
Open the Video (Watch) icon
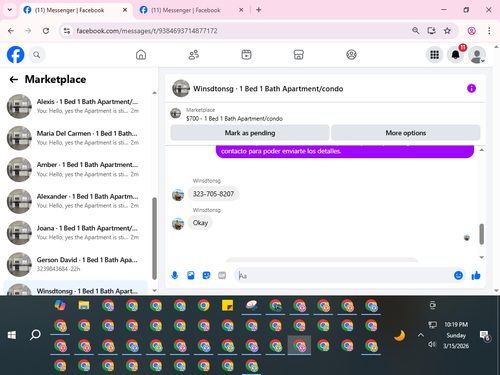(246, 55)
